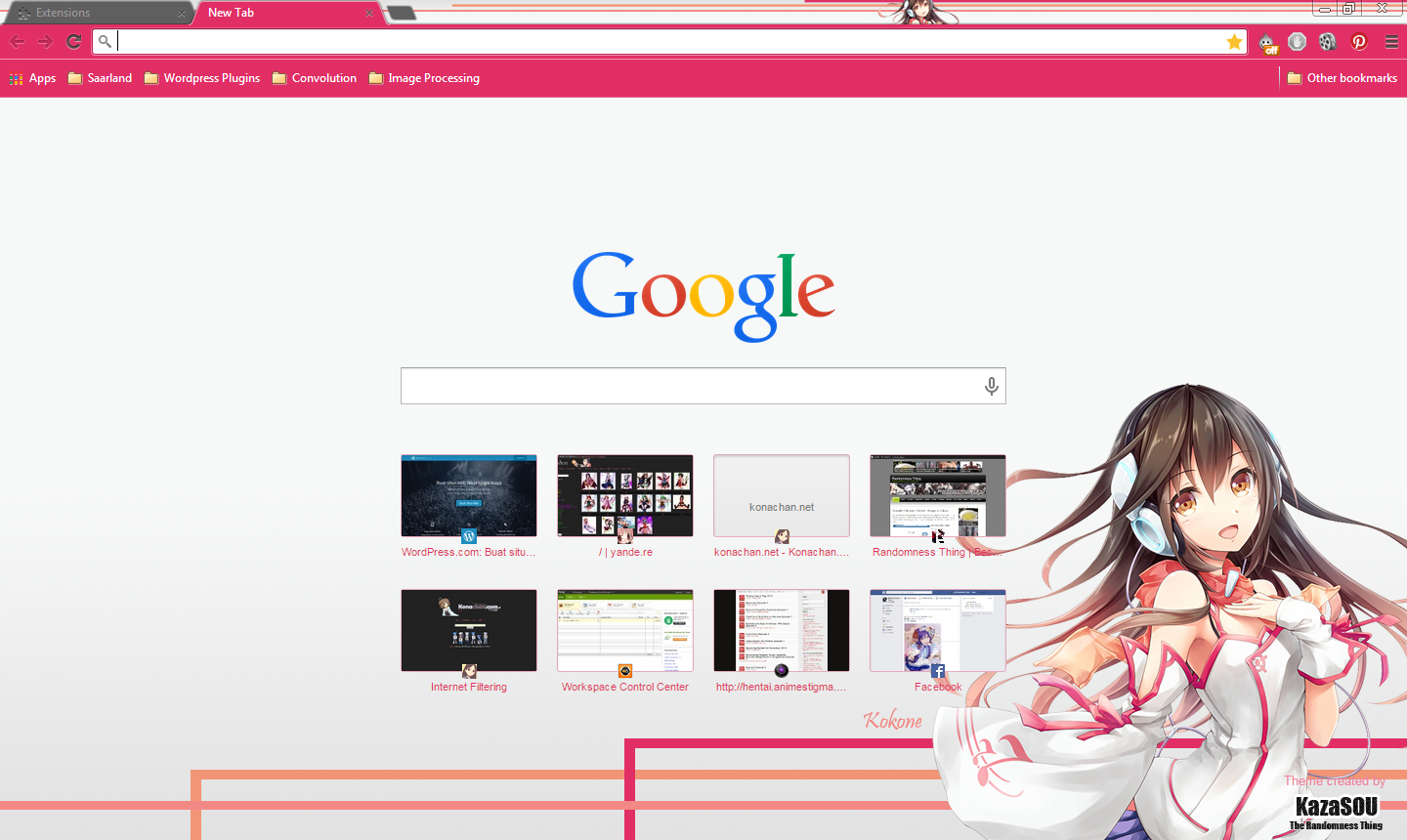The image size is (1407, 840).
Task: Open the Apps shortcut in bookmarks bar
Action: click(32, 78)
